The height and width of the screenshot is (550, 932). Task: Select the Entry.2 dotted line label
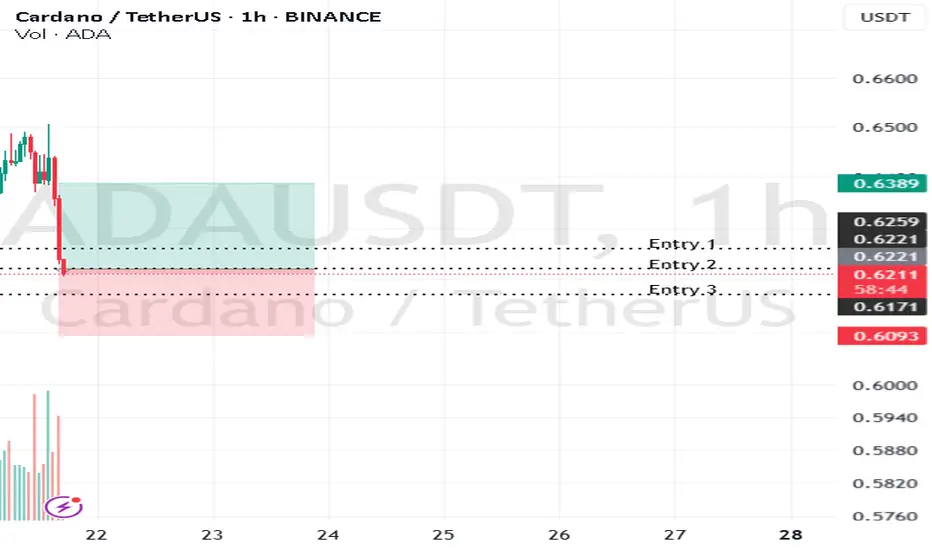(x=682, y=264)
